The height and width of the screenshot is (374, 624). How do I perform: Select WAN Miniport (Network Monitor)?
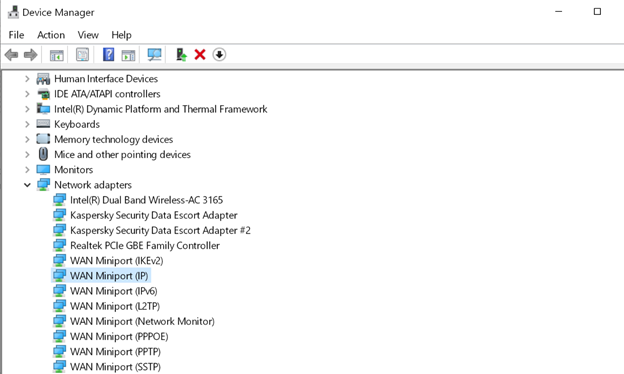142,321
